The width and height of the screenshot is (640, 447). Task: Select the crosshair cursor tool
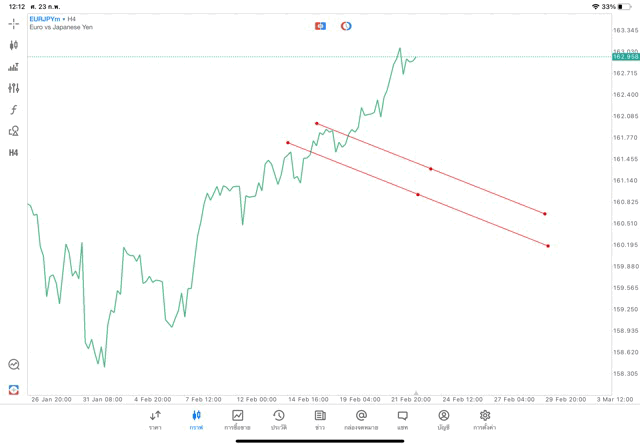(x=14, y=23)
